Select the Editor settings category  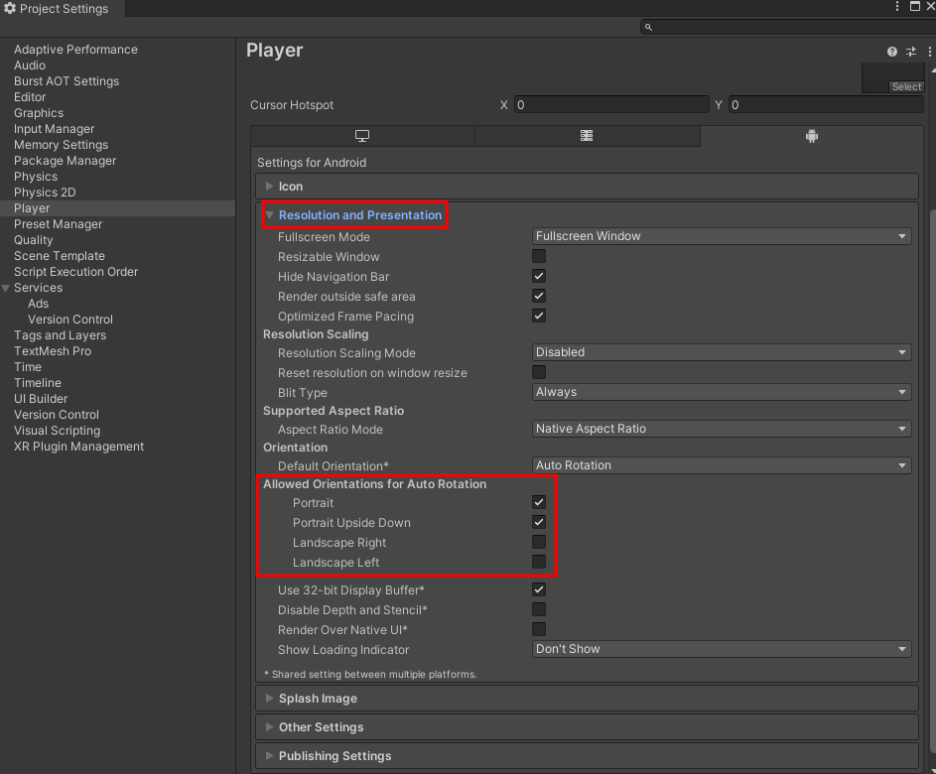tap(30, 97)
